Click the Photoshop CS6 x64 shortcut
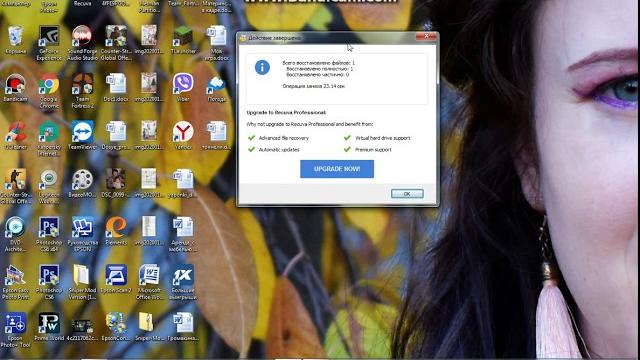This screenshot has height=360, width=640. coord(49,233)
